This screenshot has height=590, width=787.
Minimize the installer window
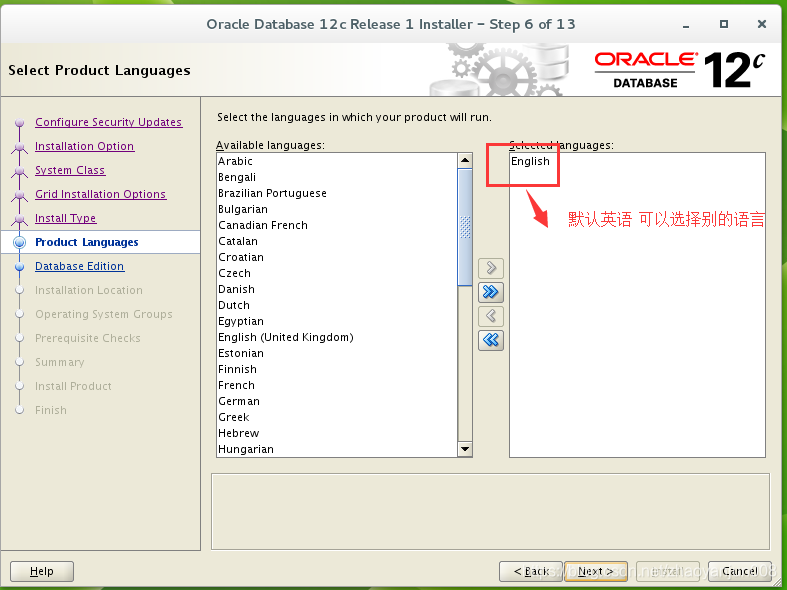(686, 25)
